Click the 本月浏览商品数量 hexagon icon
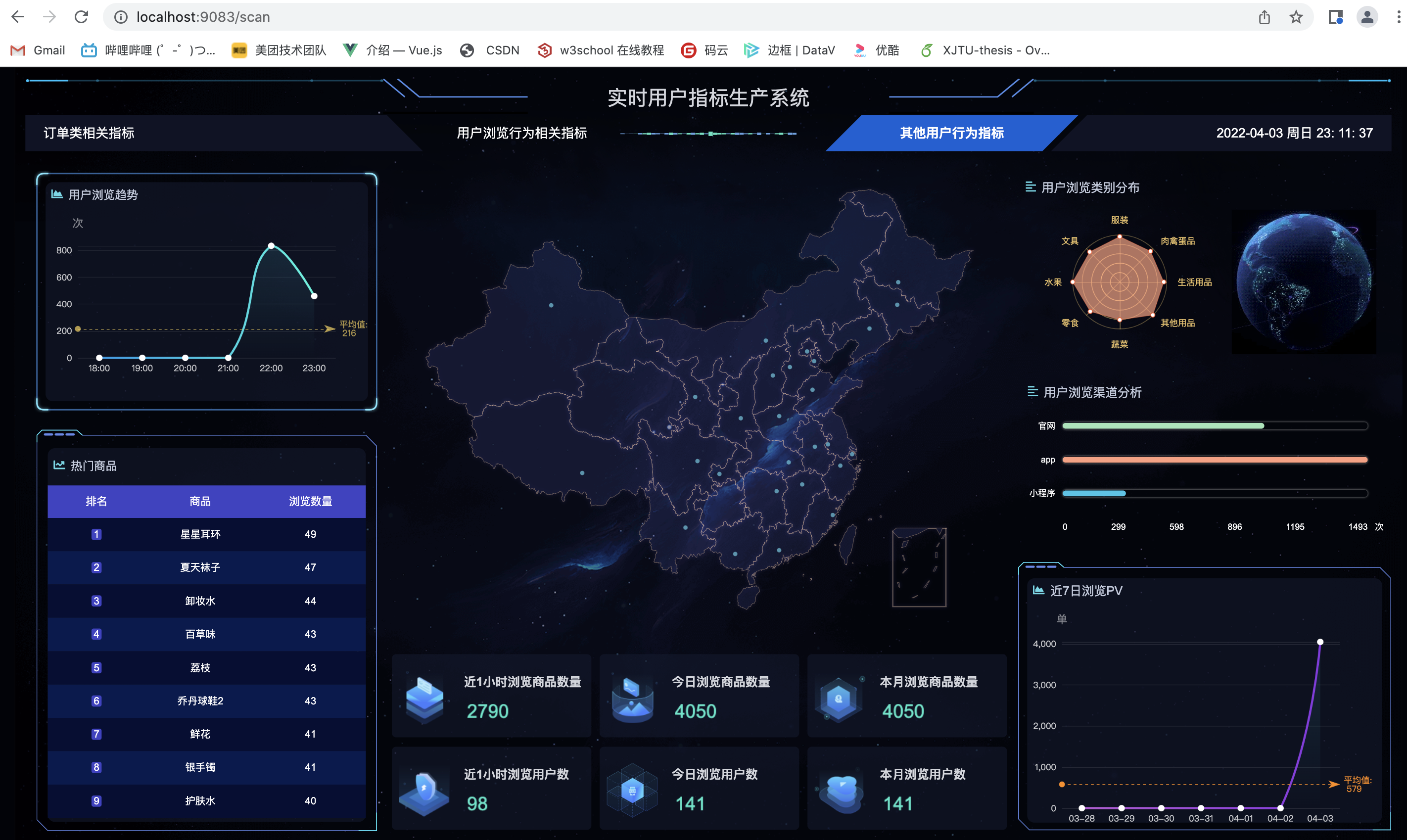This screenshot has height=840, width=1407. (x=839, y=699)
